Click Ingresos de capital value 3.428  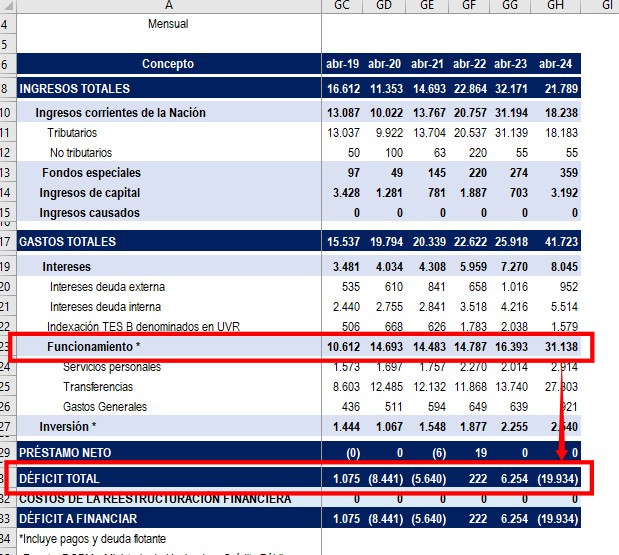pyautogui.click(x=346, y=193)
